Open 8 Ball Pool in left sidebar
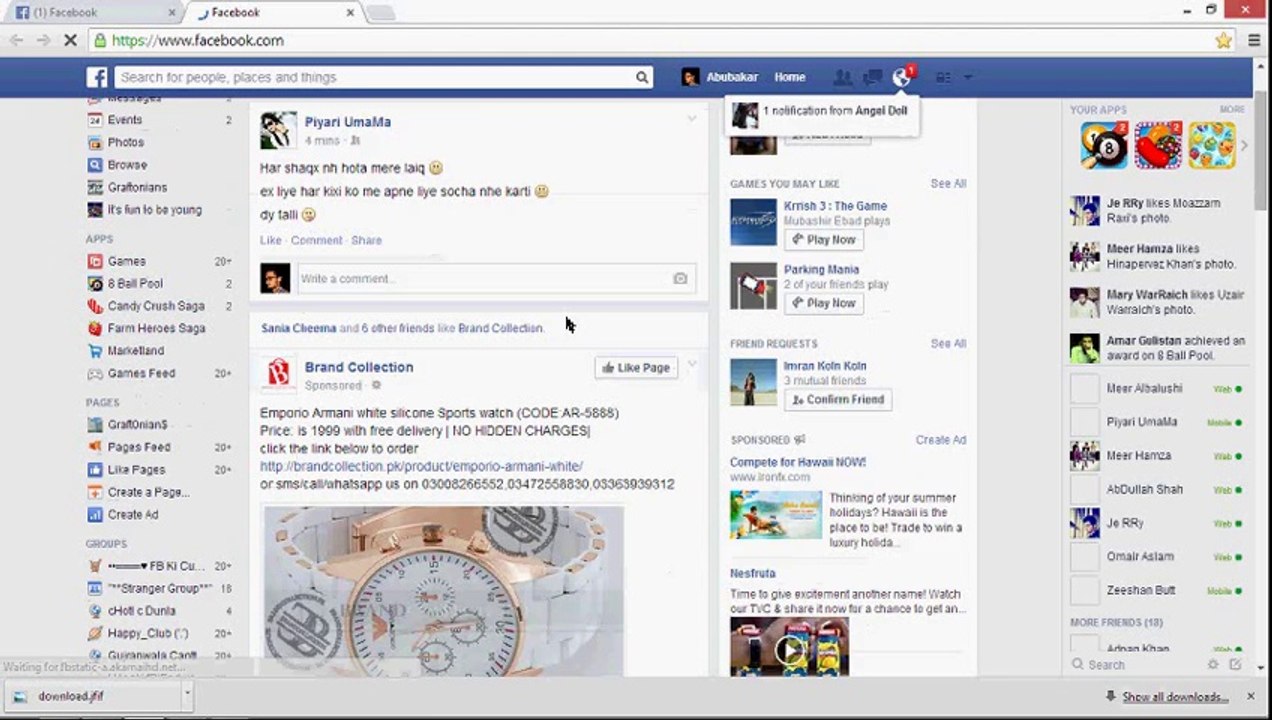 point(135,284)
